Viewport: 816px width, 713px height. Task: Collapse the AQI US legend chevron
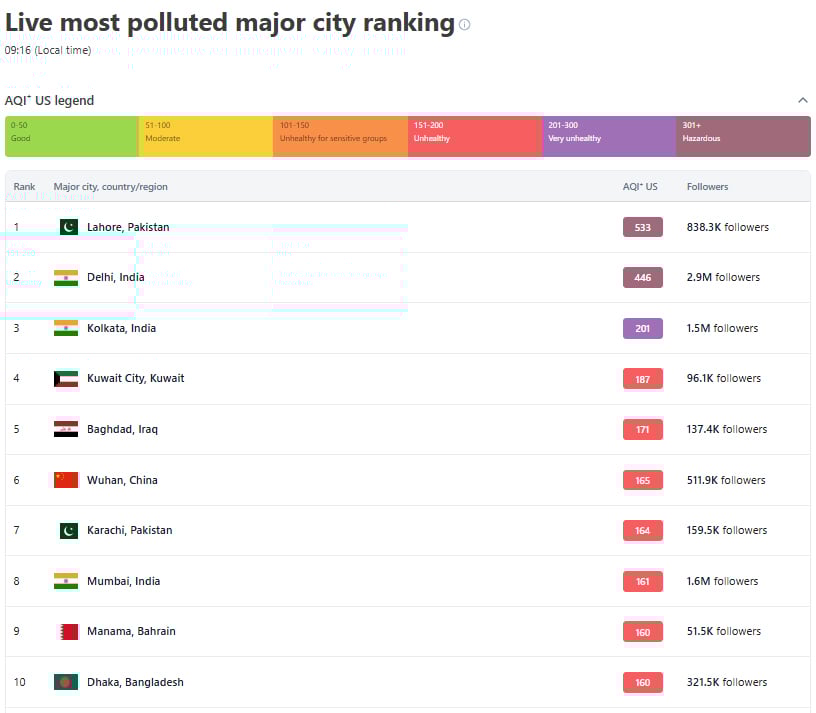coord(802,100)
